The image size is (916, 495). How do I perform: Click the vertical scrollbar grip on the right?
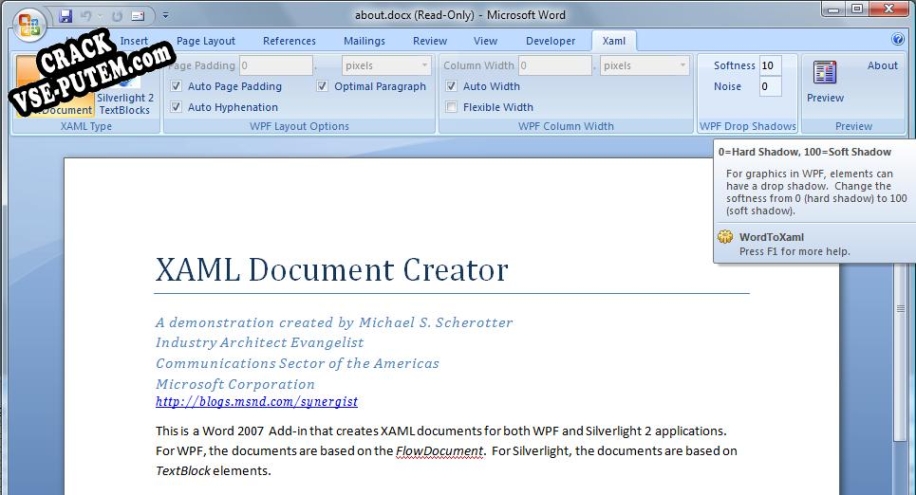click(x=900, y=309)
